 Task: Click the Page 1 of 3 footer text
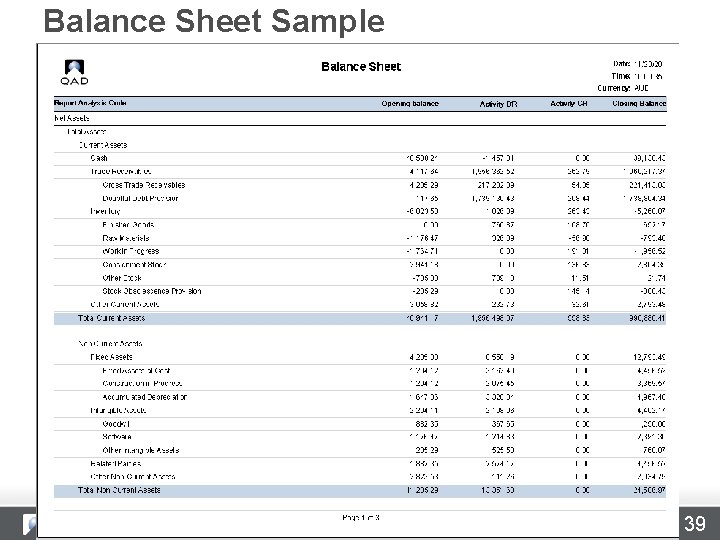[x=361, y=518]
